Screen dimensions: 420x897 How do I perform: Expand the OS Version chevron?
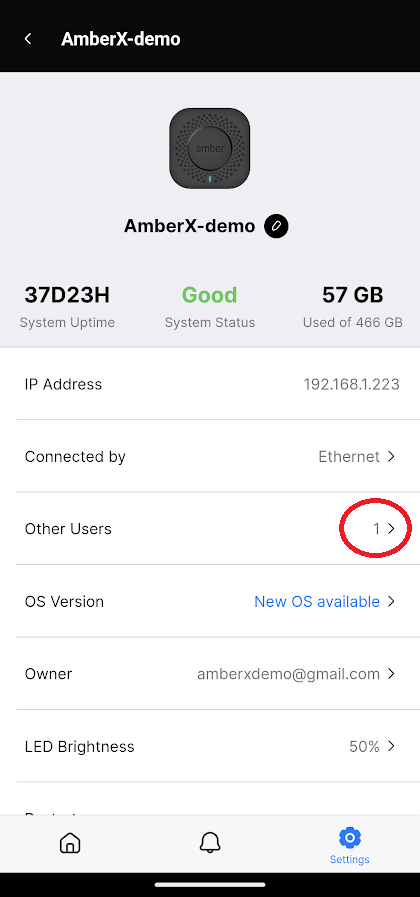(x=391, y=601)
